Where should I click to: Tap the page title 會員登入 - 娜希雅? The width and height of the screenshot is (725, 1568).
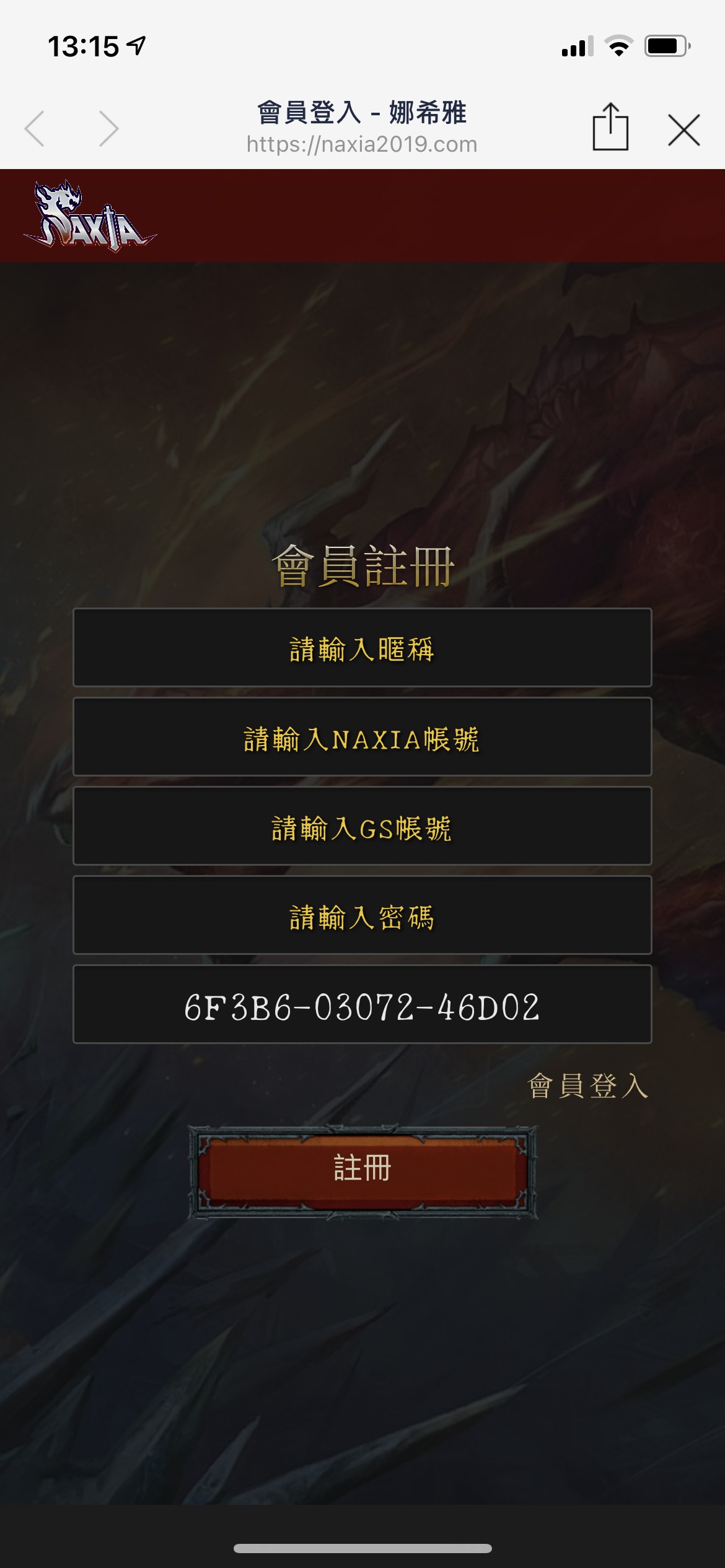pos(362,113)
